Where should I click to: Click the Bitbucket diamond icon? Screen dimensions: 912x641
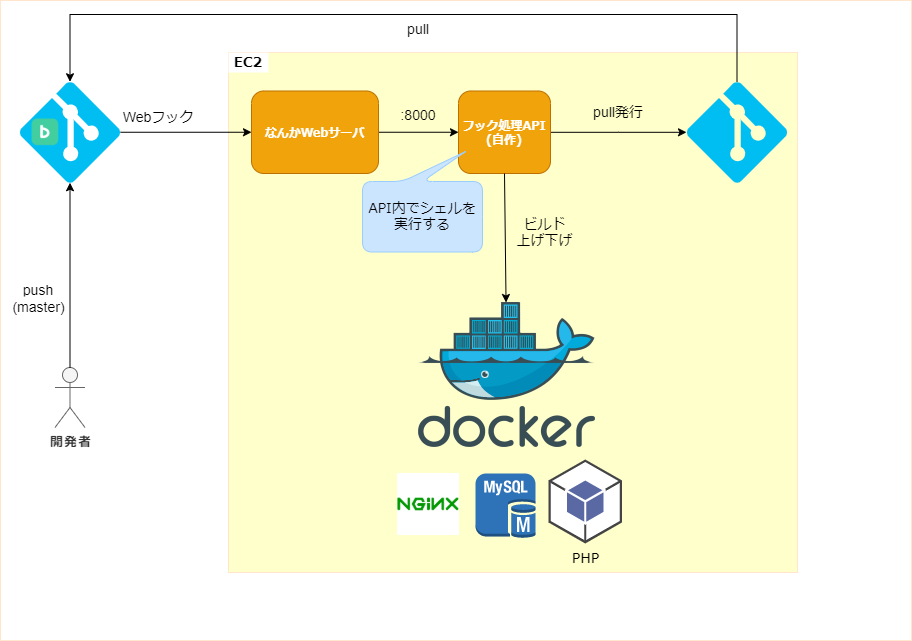pyautogui.click(x=68, y=132)
